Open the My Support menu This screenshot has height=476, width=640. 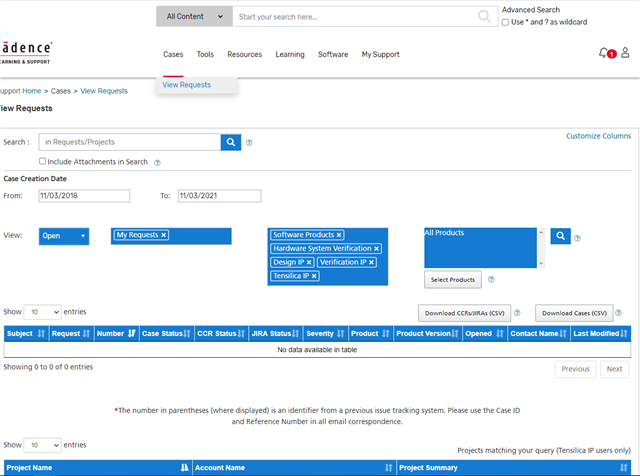click(x=380, y=54)
